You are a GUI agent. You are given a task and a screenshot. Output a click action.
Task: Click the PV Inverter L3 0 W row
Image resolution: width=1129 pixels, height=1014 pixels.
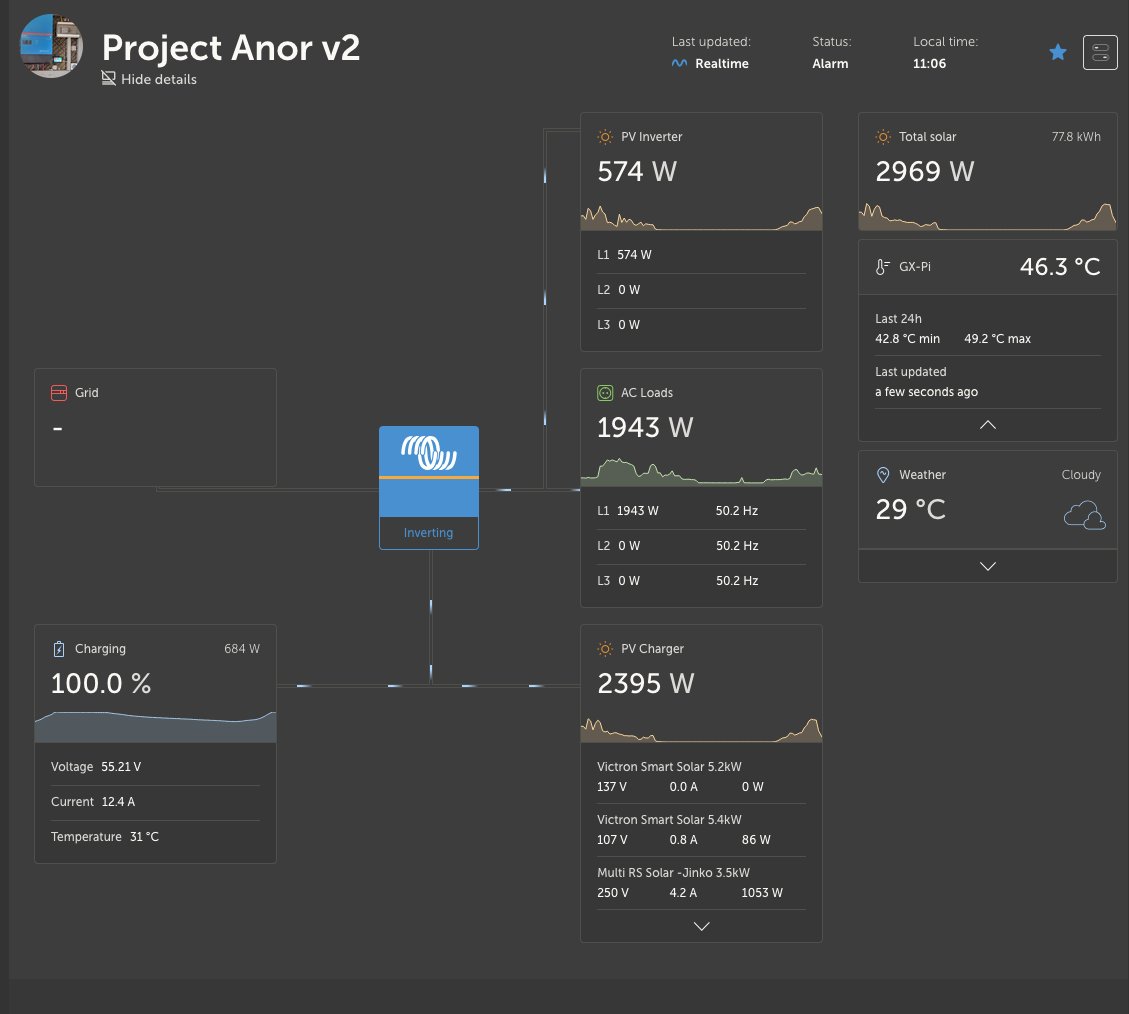(x=701, y=325)
